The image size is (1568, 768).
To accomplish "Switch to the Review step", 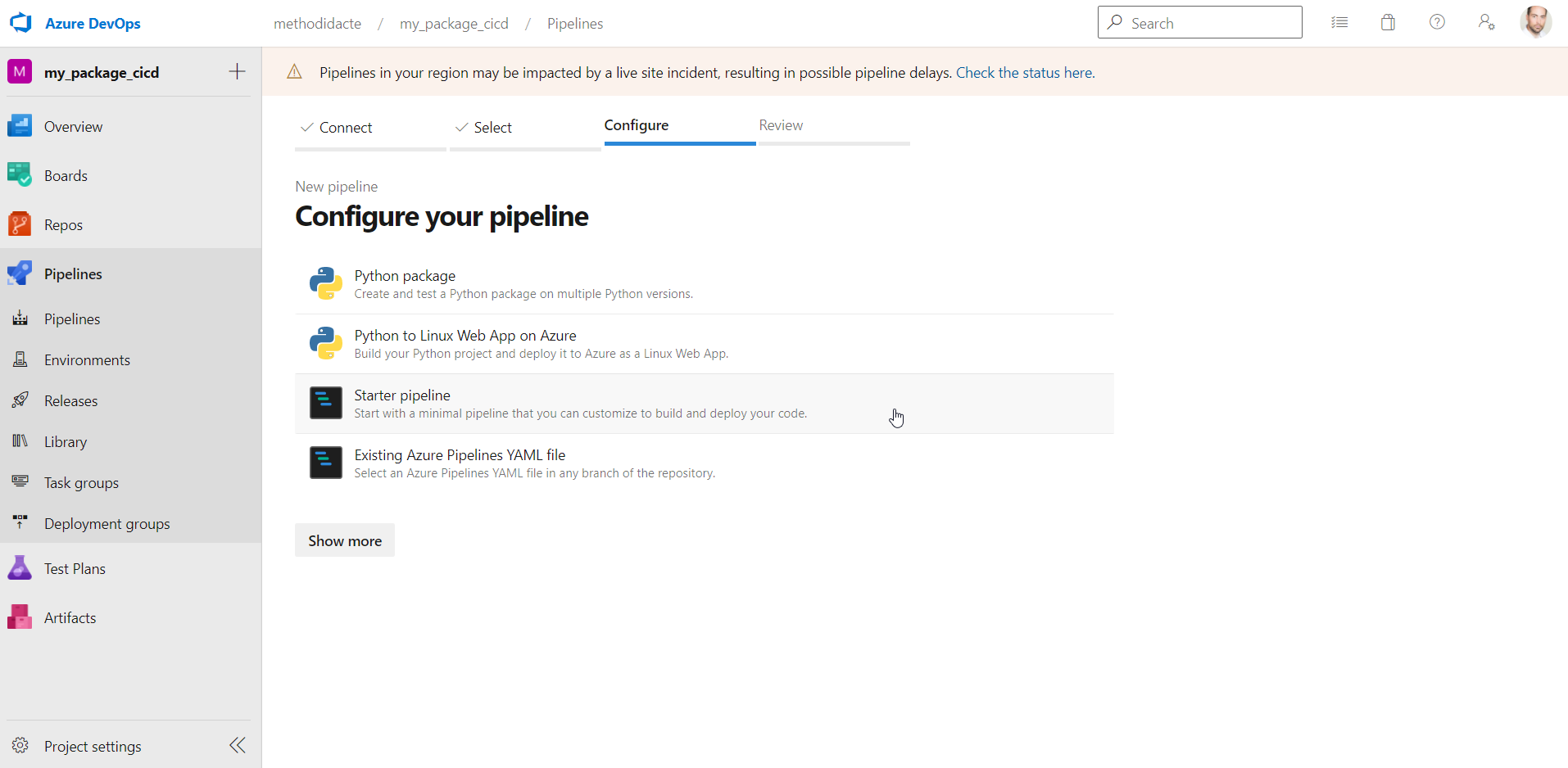I will (x=780, y=124).
